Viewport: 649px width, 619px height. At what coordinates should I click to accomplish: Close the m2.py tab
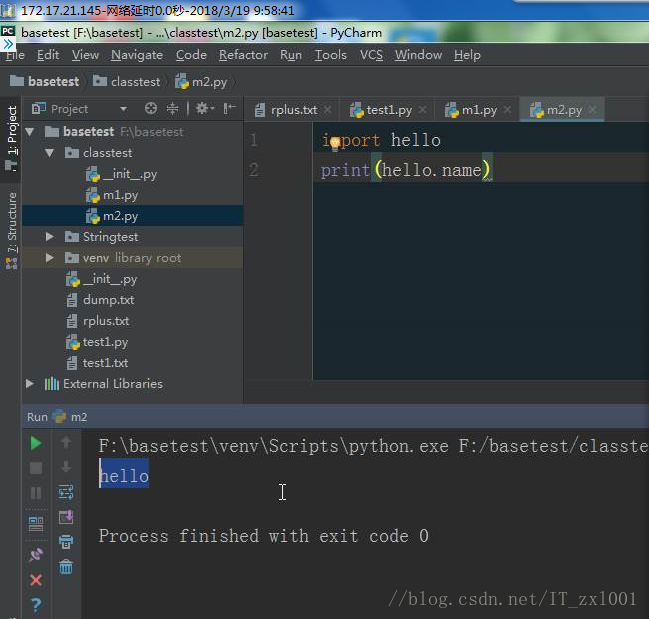(x=592, y=110)
